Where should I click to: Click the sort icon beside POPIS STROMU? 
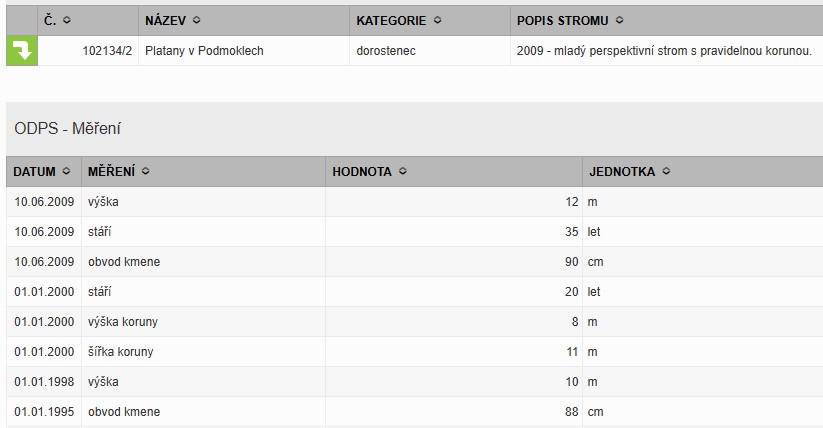[620, 21]
